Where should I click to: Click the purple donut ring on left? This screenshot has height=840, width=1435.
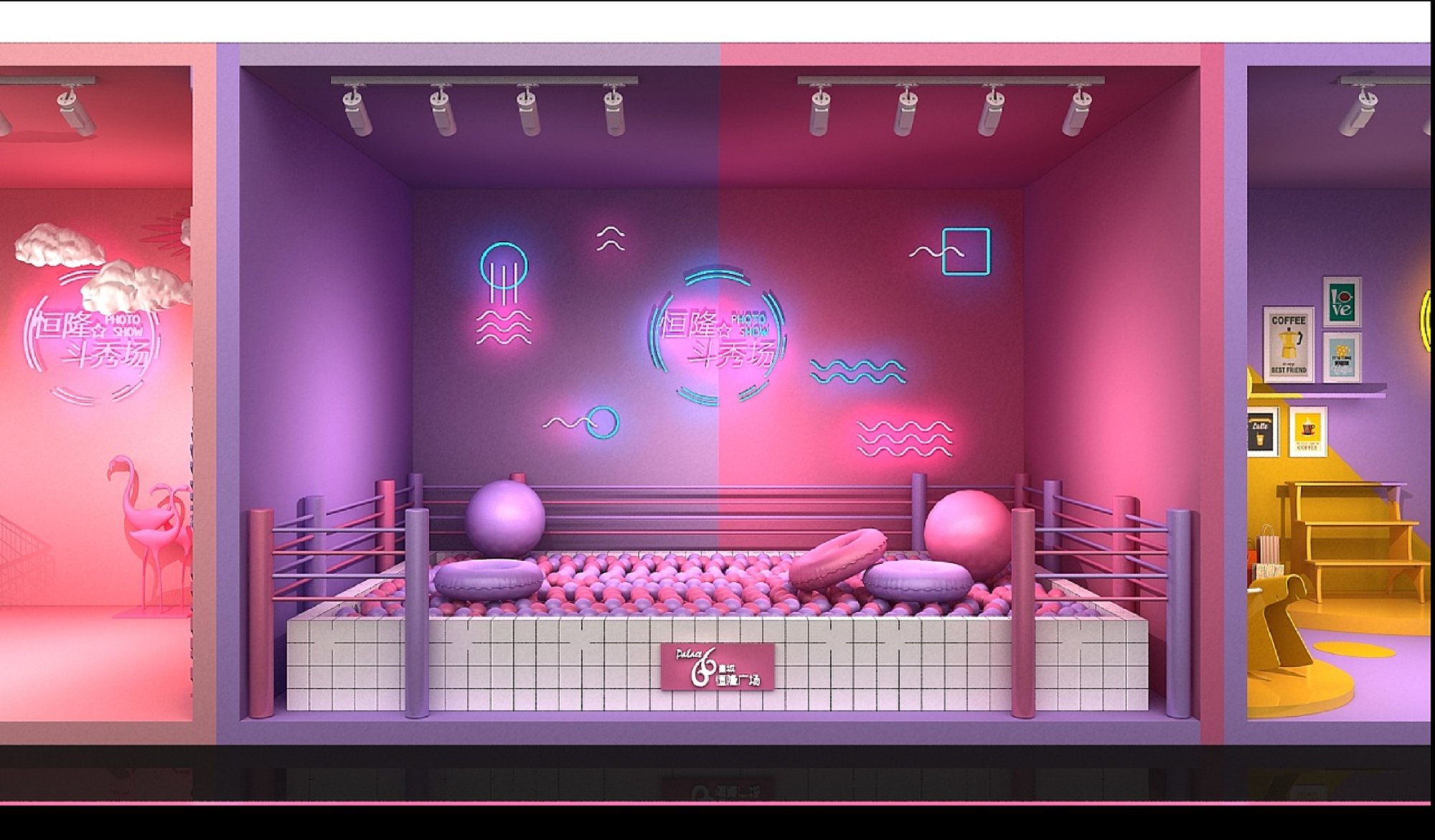click(488, 579)
